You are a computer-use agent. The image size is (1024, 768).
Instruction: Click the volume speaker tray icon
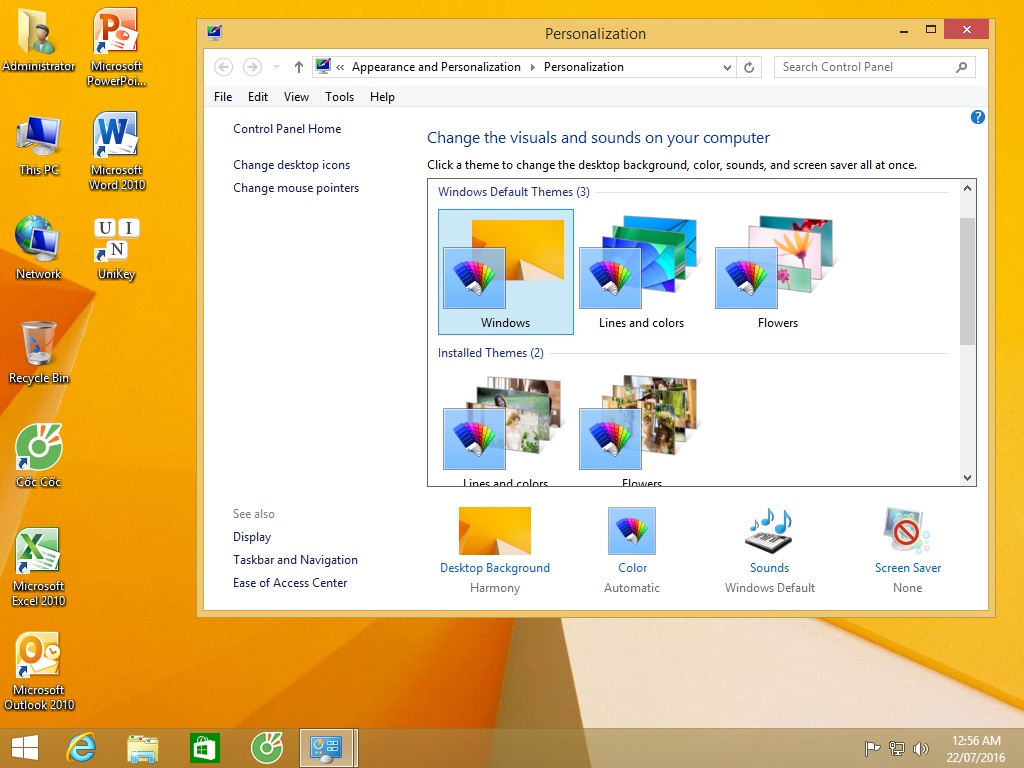coord(921,748)
